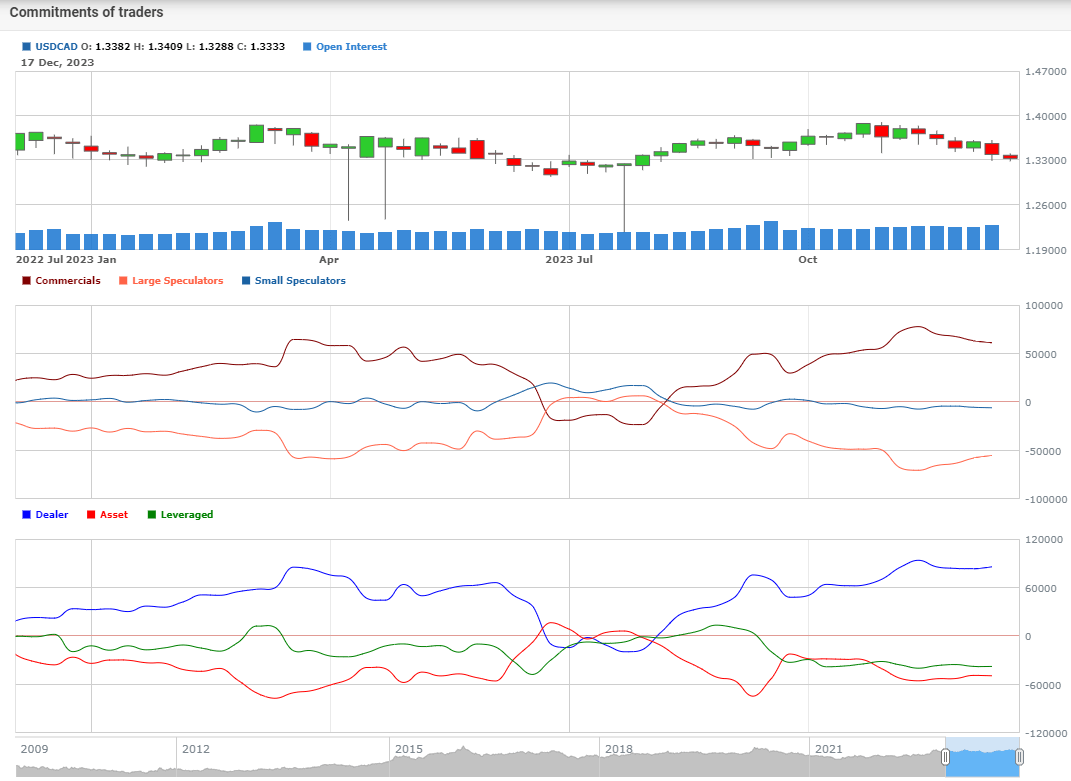Toggle the Leveraged series label

[187, 515]
